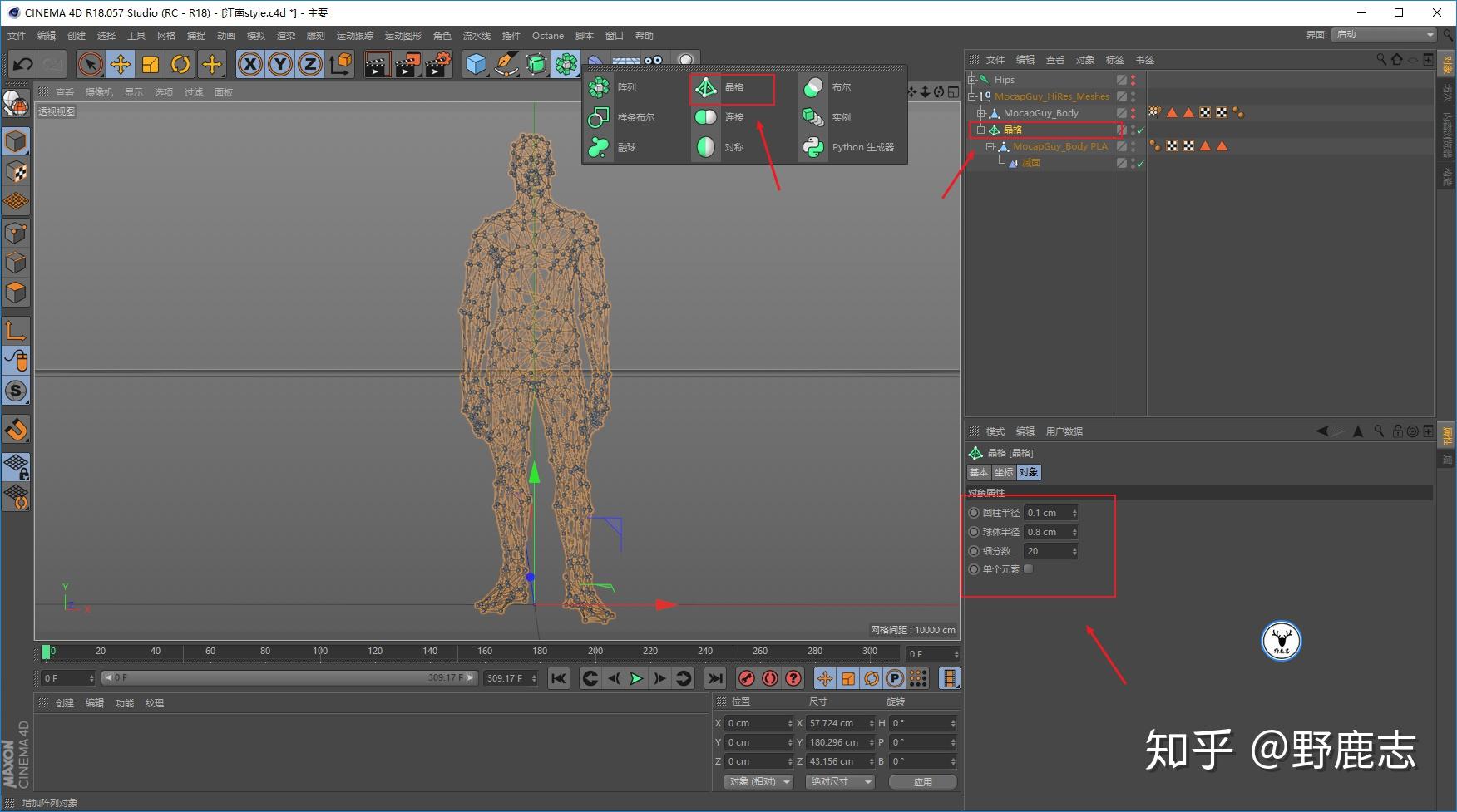Select the Rotate tool icon
The height and width of the screenshot is (812, 1457).
pos(180,64)
